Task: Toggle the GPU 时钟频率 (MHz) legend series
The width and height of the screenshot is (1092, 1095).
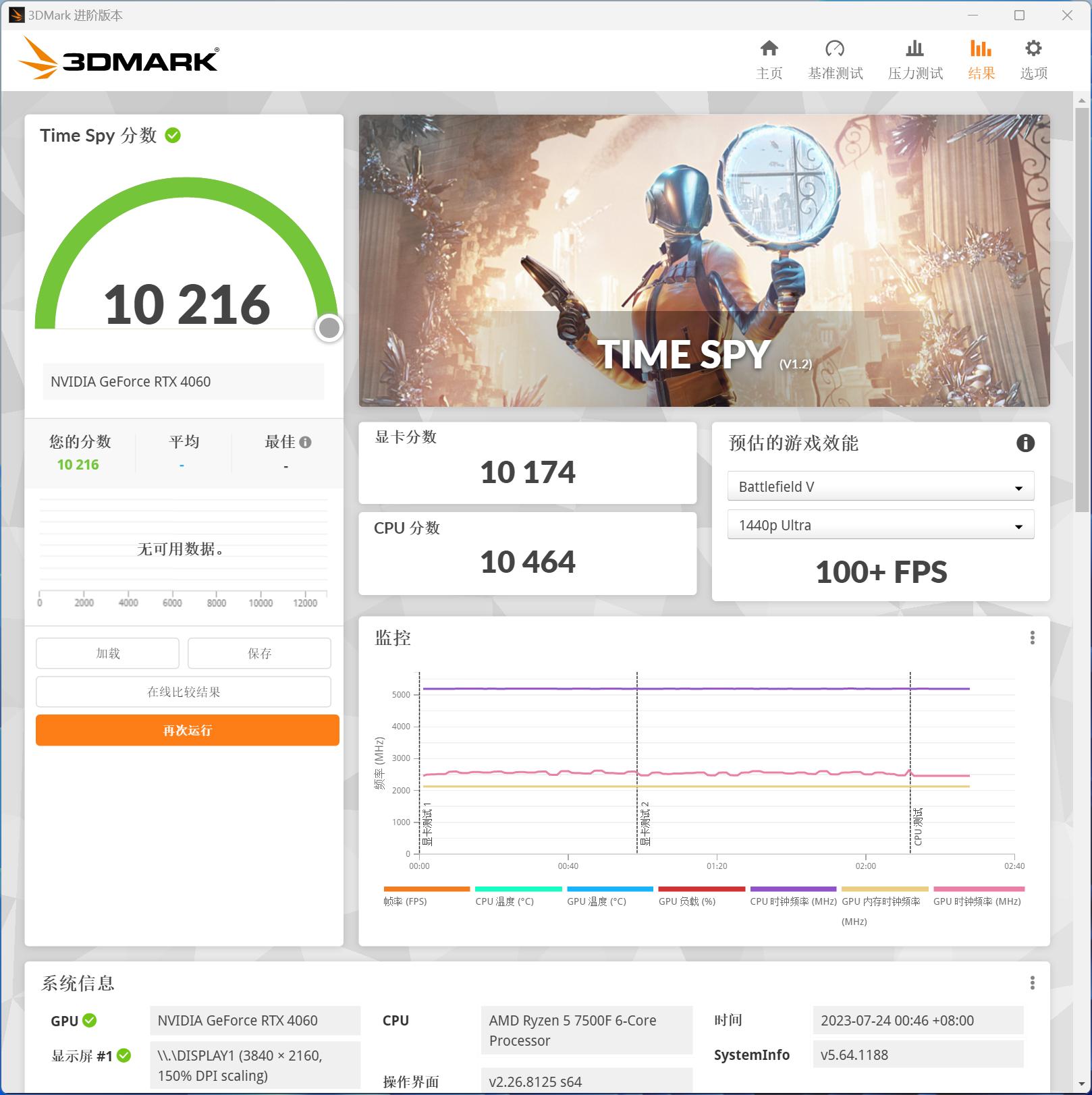Action: [978, 896]
